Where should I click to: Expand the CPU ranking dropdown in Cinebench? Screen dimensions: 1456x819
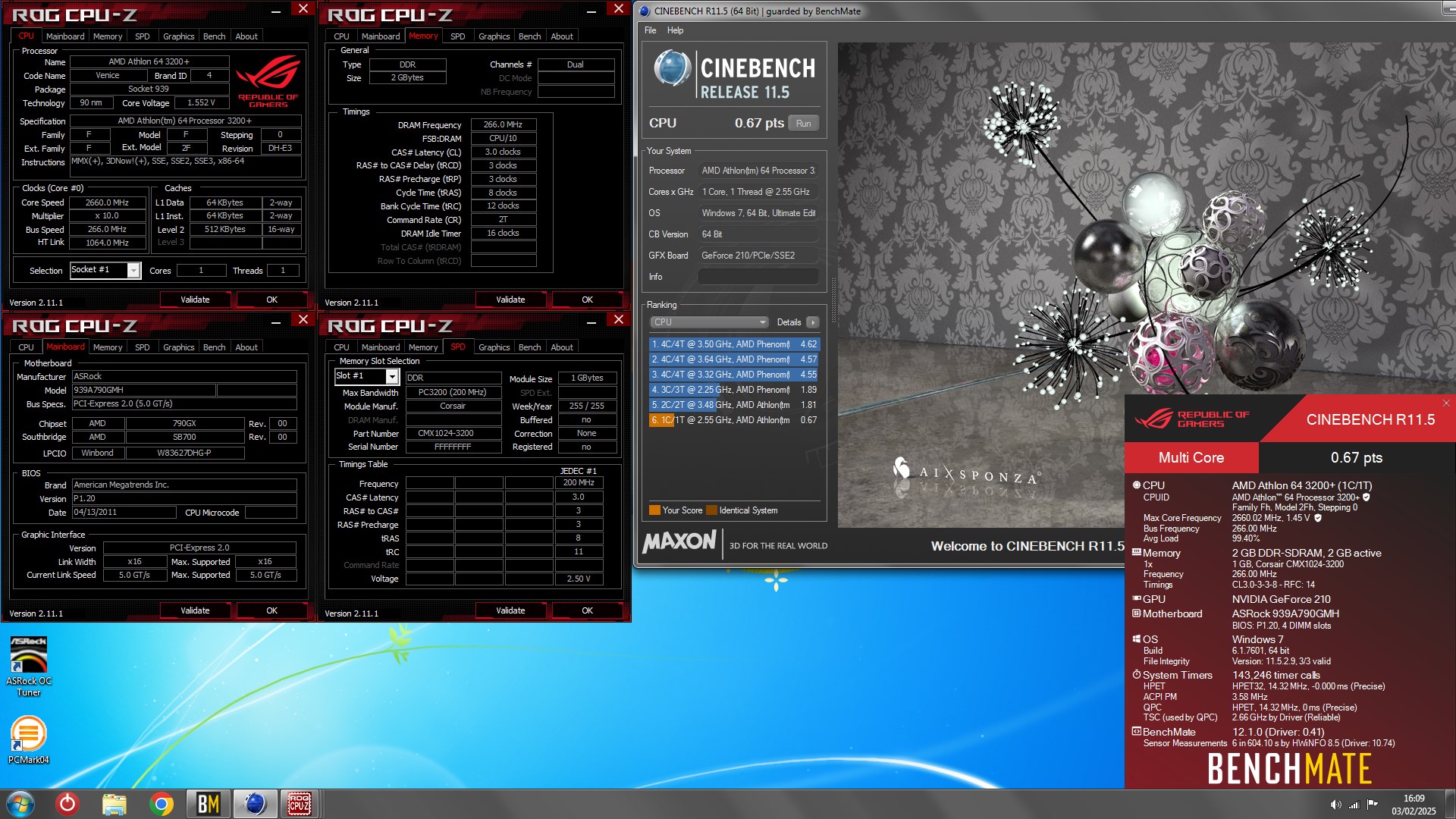[709, 322]
